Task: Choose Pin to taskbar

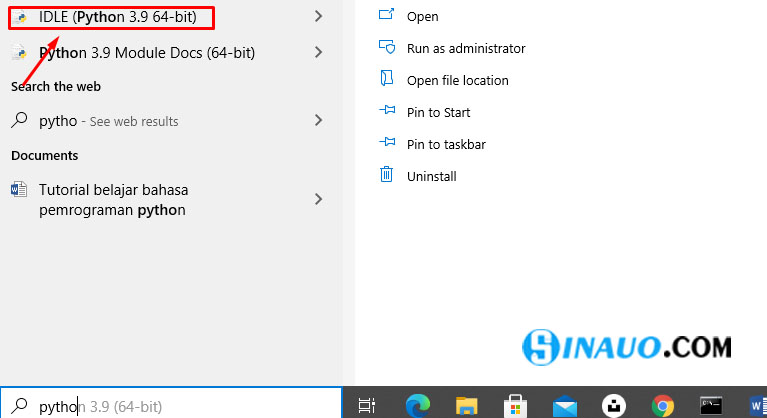Action: 446,145
